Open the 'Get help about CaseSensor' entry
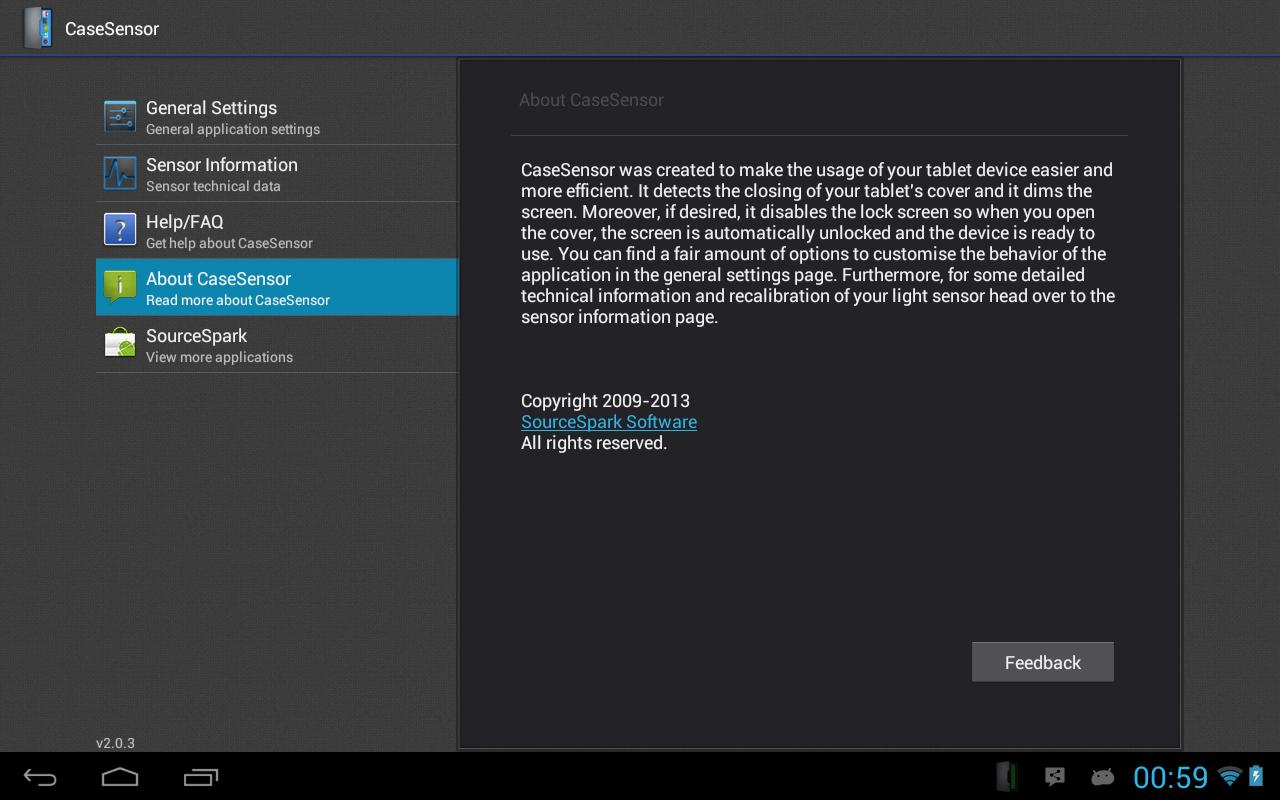 coord(229,243)
